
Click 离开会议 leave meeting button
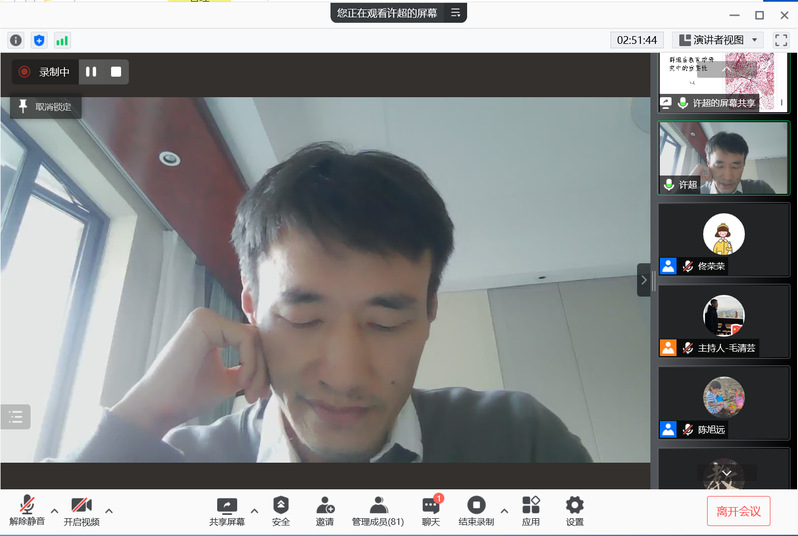click(738, 511)
